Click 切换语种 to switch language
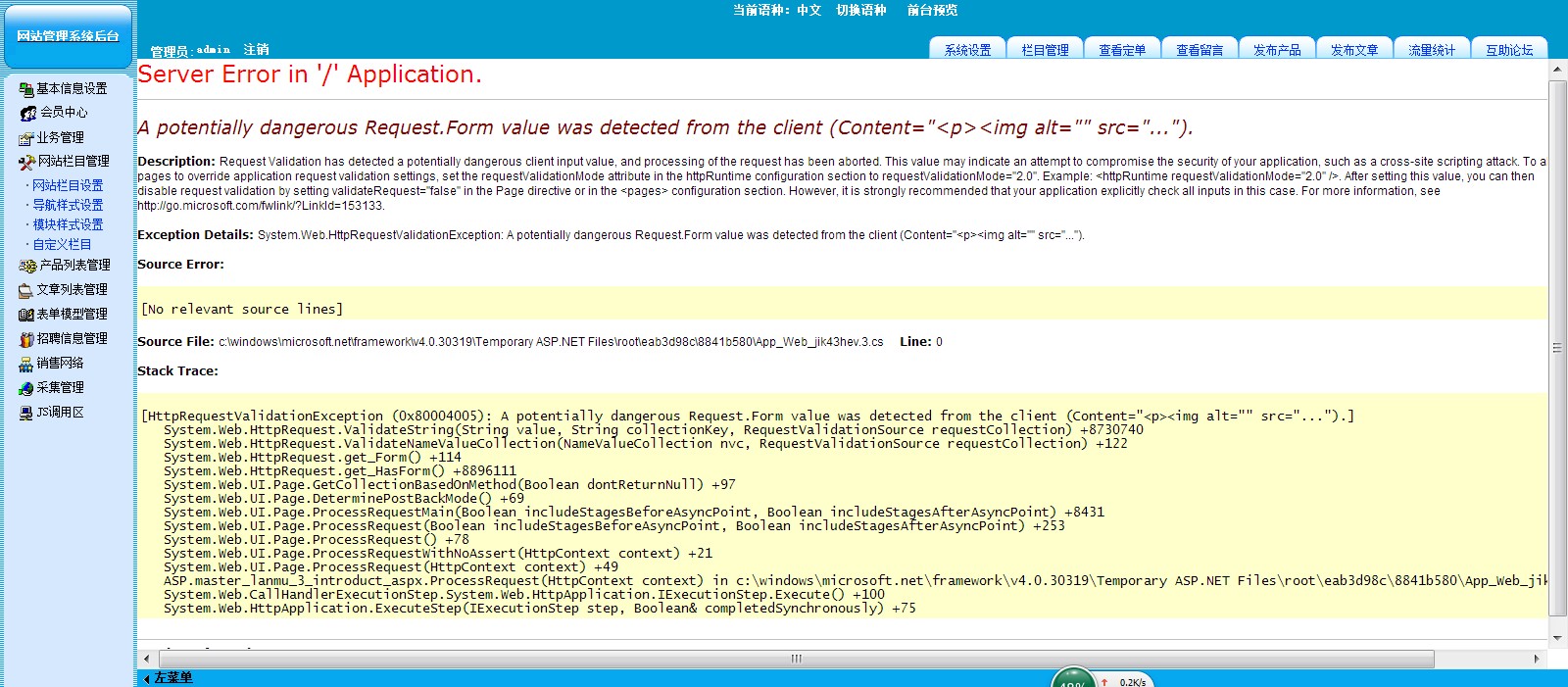This screenshot has width=1568, height=687. (860, 10)
